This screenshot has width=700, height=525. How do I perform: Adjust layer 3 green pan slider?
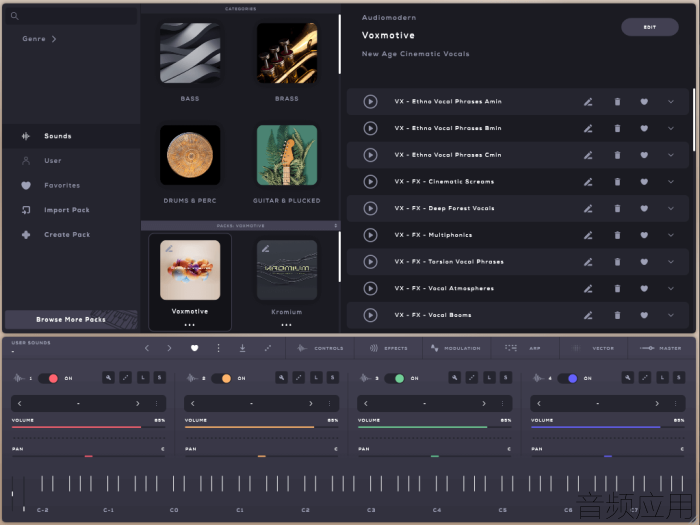pyautogui.click(x=434, y=456)
